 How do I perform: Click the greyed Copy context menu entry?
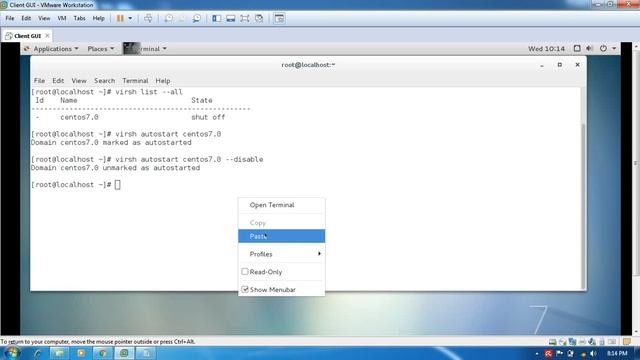(x=282, y=222)
